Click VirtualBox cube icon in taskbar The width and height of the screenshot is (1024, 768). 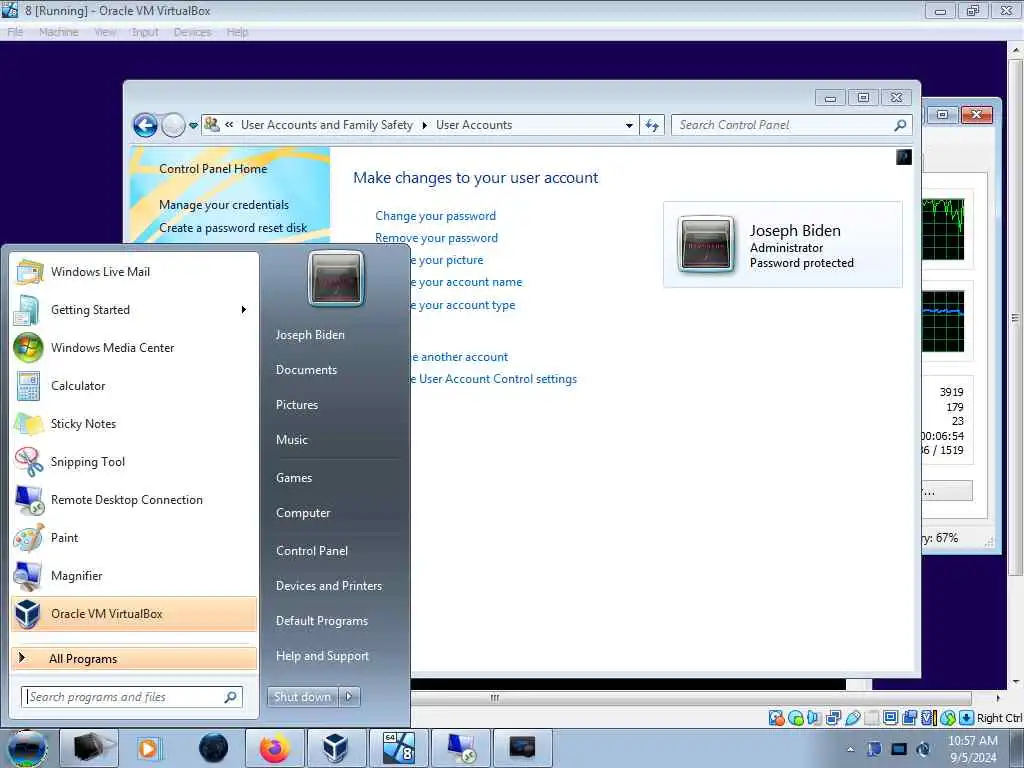tap(335, 748)
